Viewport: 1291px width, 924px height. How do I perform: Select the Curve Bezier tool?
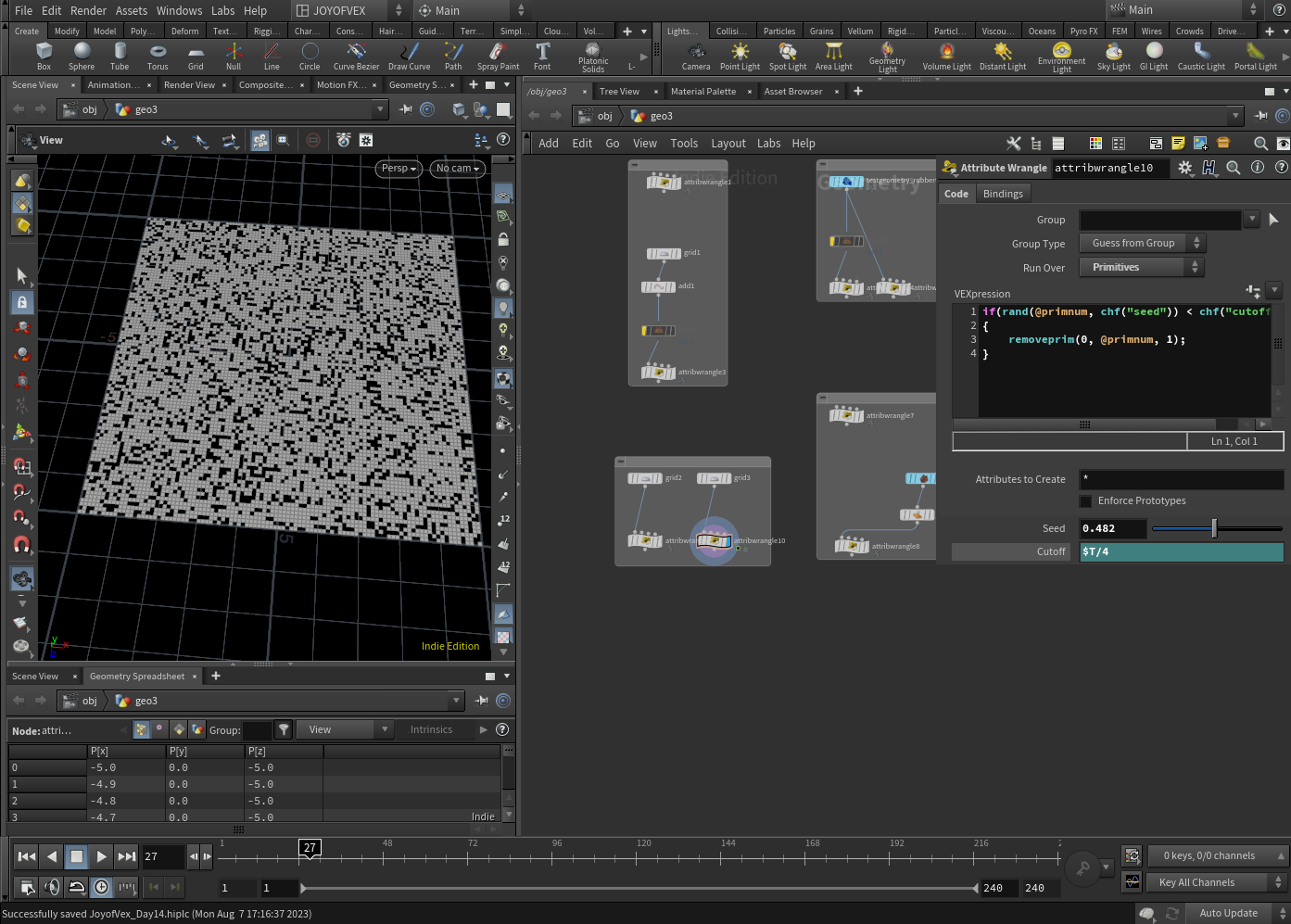pos(356,56)
